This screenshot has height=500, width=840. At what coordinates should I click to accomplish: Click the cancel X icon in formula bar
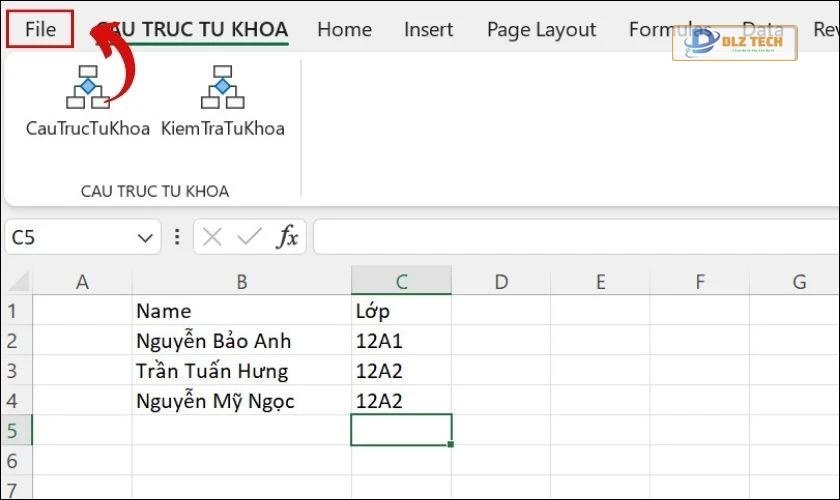pyautogui.click(x=212, y=237)
